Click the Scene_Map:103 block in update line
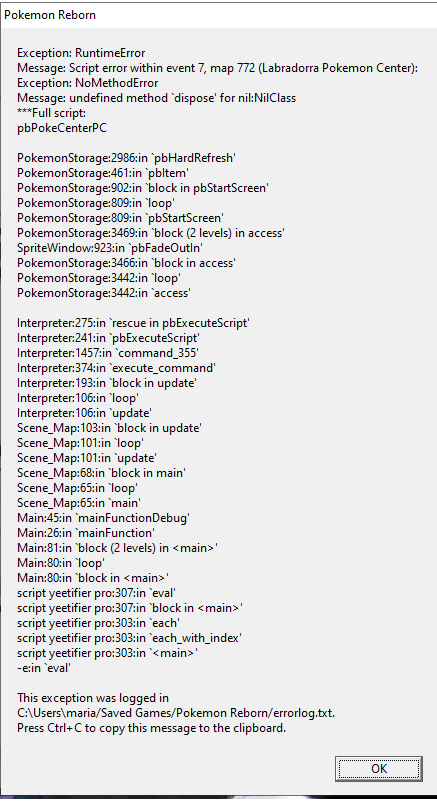437x801 pixels. (x=109, y=428)
